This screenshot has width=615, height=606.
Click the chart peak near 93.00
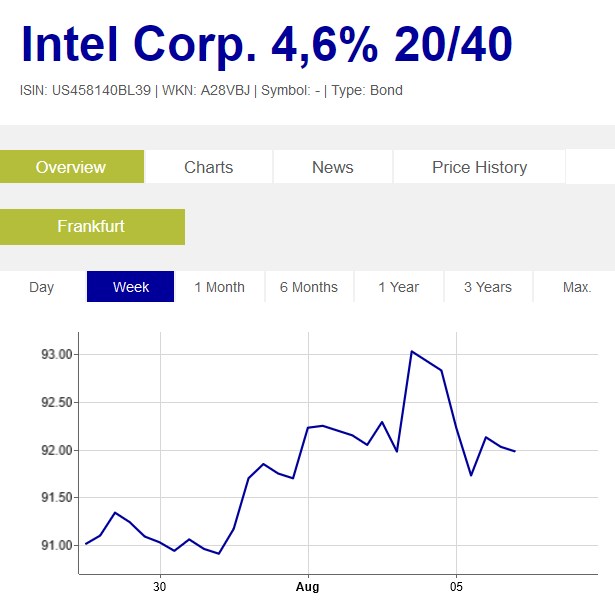tap(411, 351)
